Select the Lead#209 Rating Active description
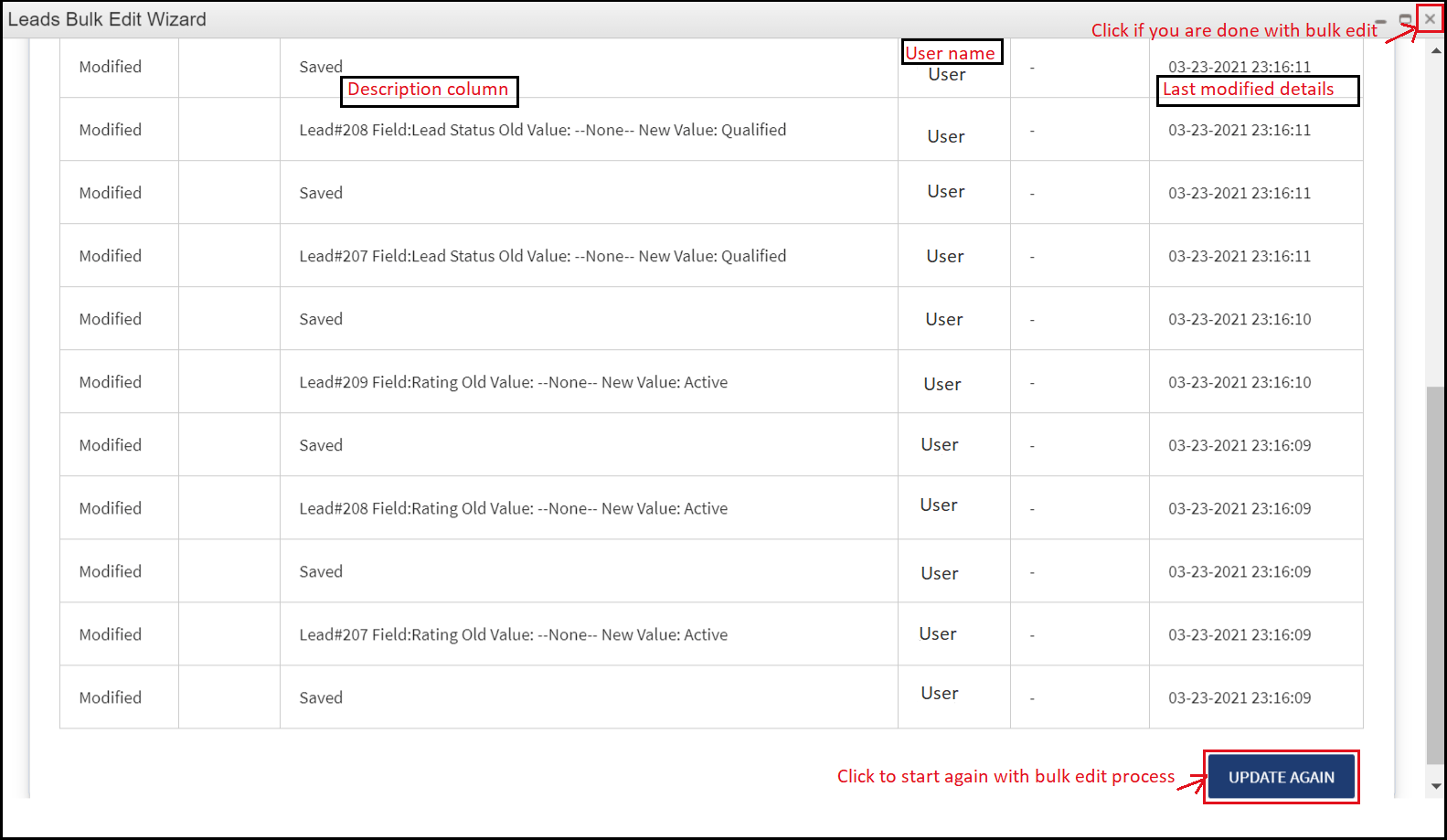 coord(514,382)
